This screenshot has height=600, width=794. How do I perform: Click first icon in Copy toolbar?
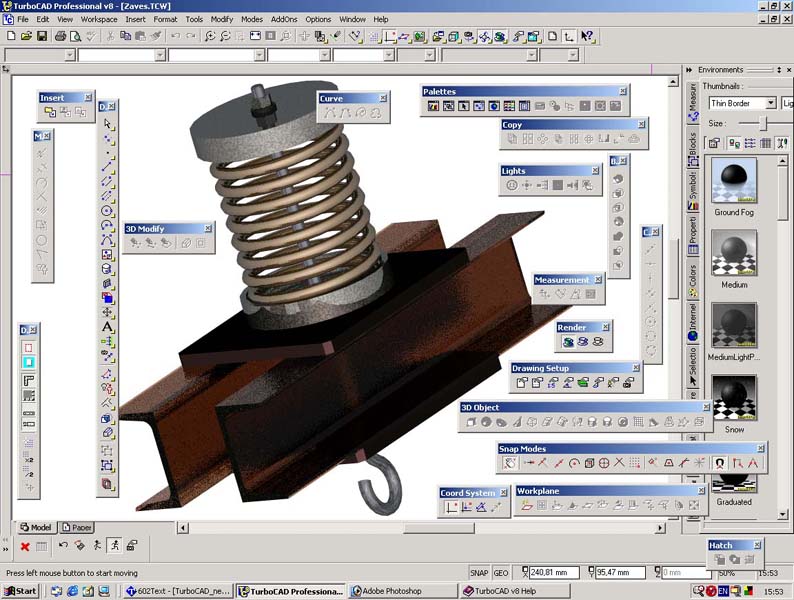tap(512, 139)
